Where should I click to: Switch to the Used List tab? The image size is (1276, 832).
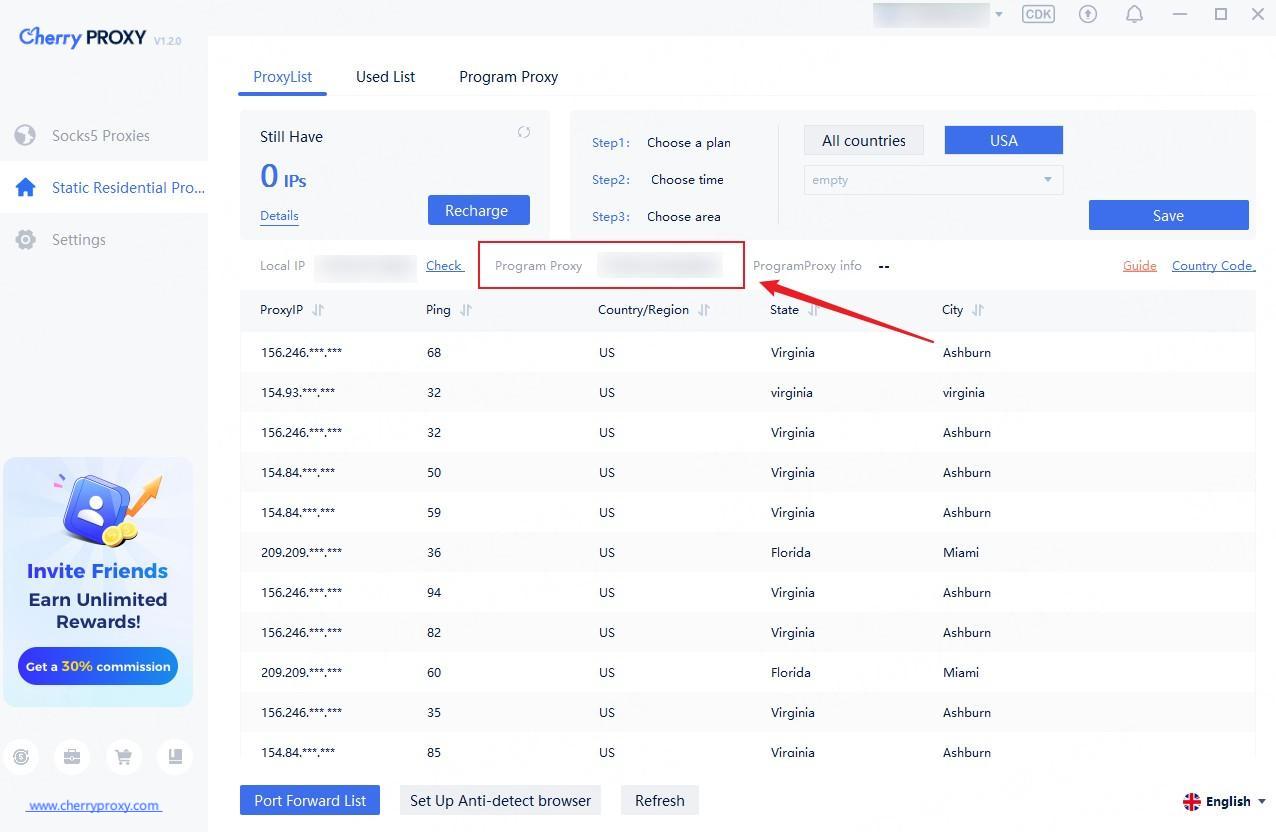click(x=385, y=77)
